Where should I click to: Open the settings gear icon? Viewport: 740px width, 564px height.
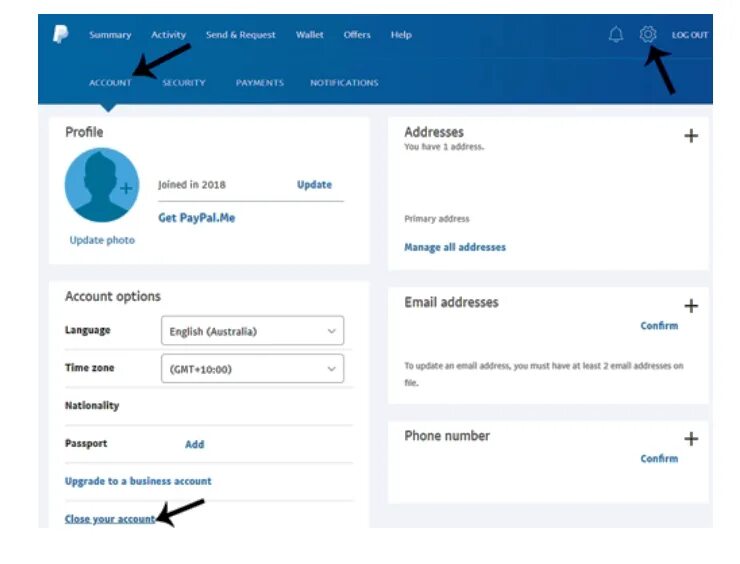click(648, 34)
